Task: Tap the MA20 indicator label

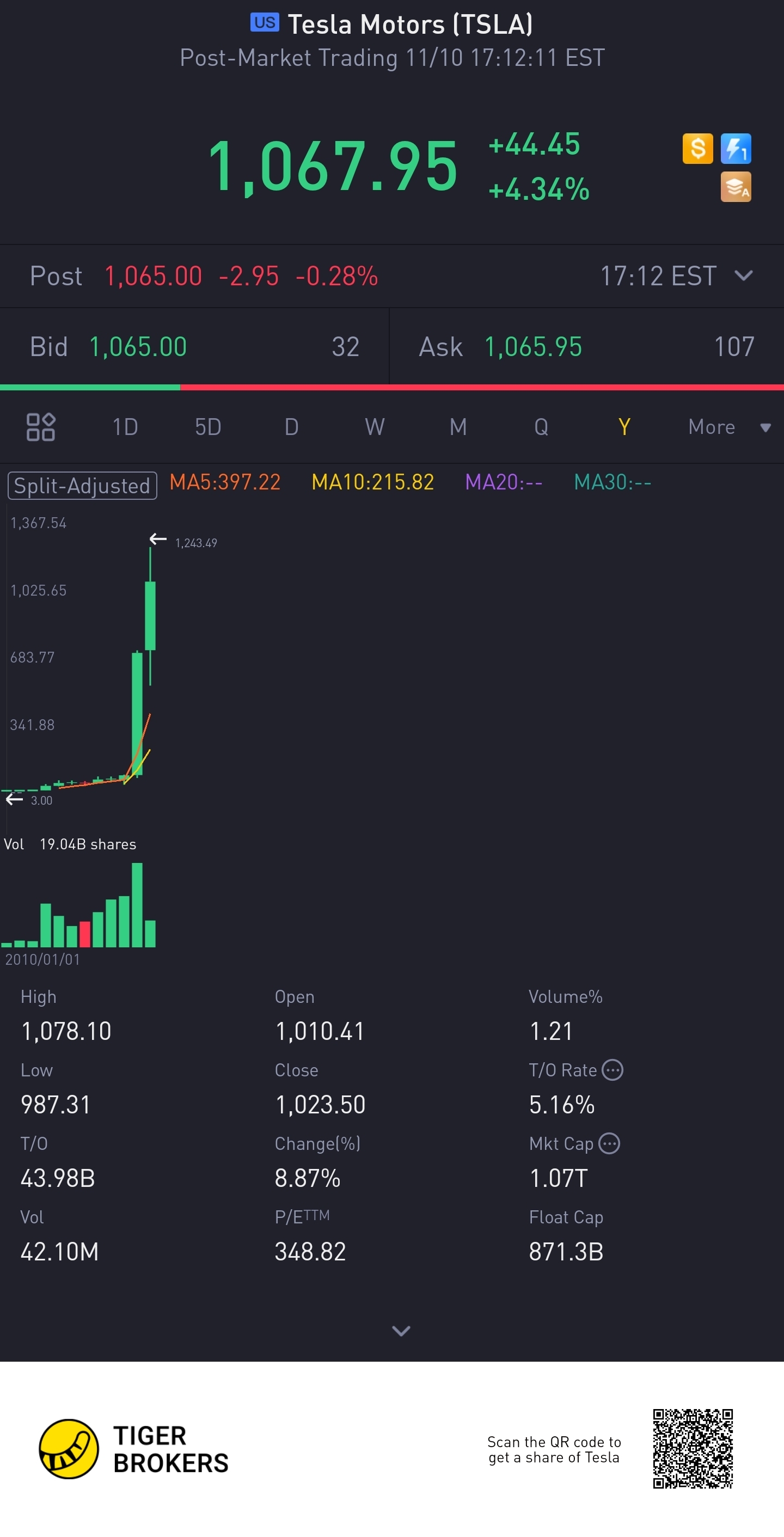Action: [504, 482]
